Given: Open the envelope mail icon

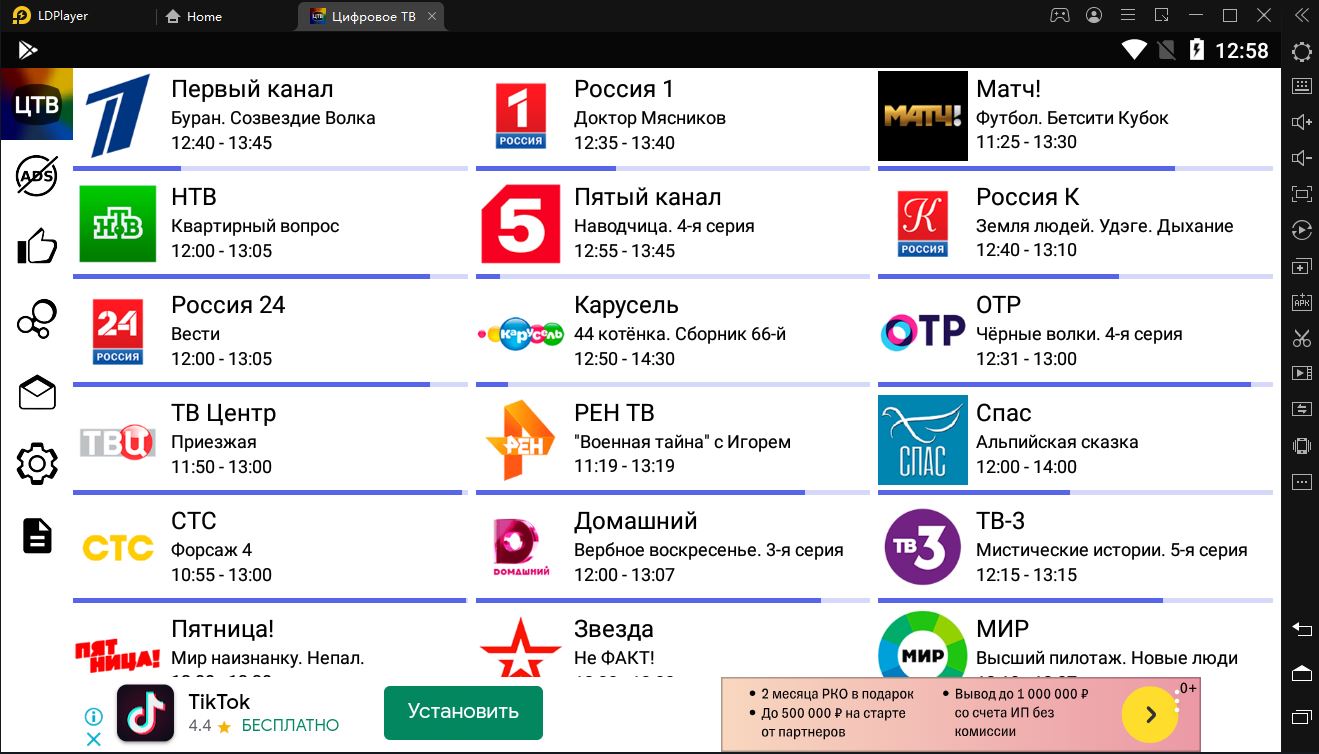Looking at the screenshot, I should tap(37, 392).
